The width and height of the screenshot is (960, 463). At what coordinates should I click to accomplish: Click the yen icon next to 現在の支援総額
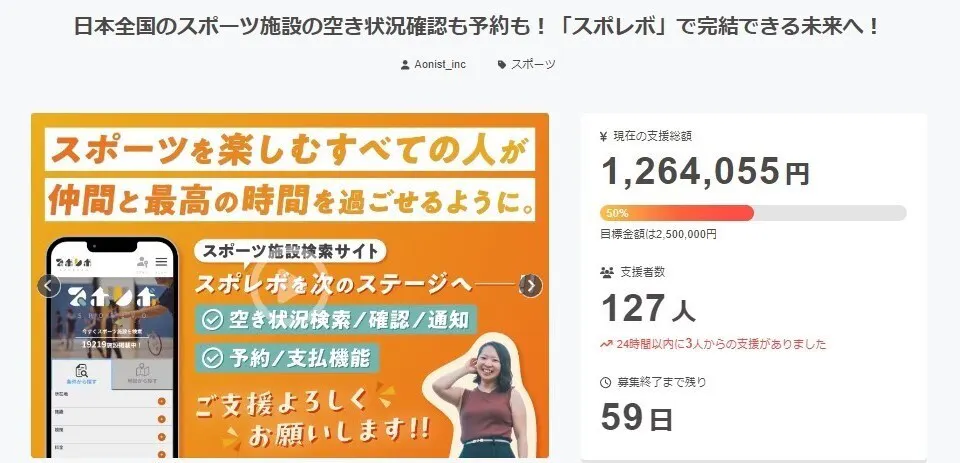point(604,137)
